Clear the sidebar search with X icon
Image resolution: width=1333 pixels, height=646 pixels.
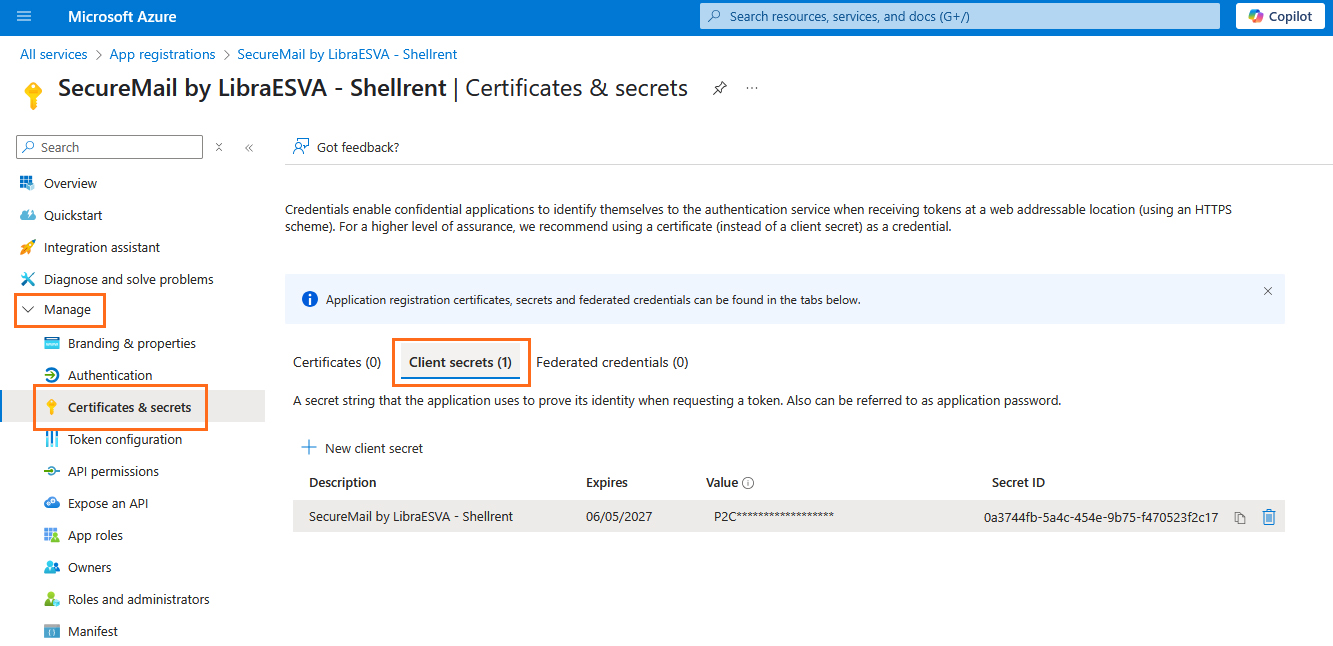click(219, 147)
